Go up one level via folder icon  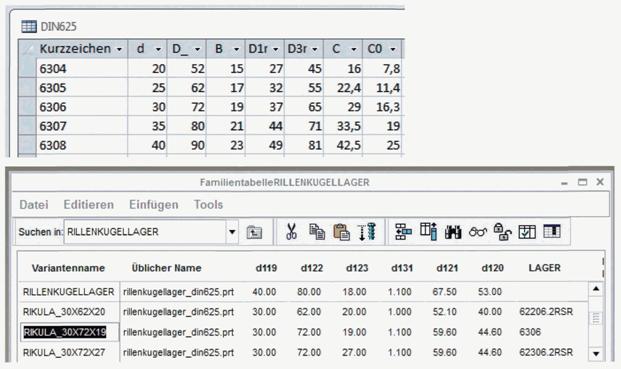(x=254, y=232)
